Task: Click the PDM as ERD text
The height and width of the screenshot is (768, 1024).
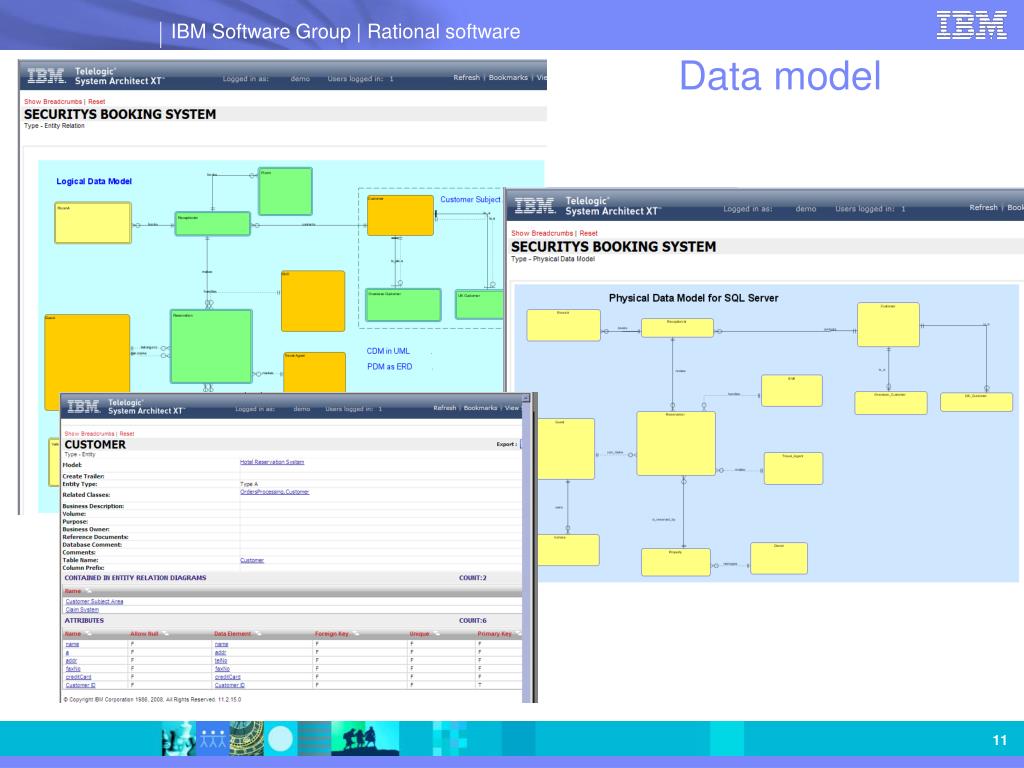Action: pyautogui.click(x=389, y=366)
